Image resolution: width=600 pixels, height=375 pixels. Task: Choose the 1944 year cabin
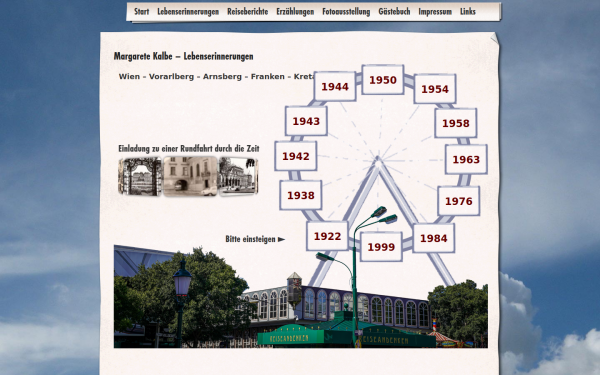[335, 86]
